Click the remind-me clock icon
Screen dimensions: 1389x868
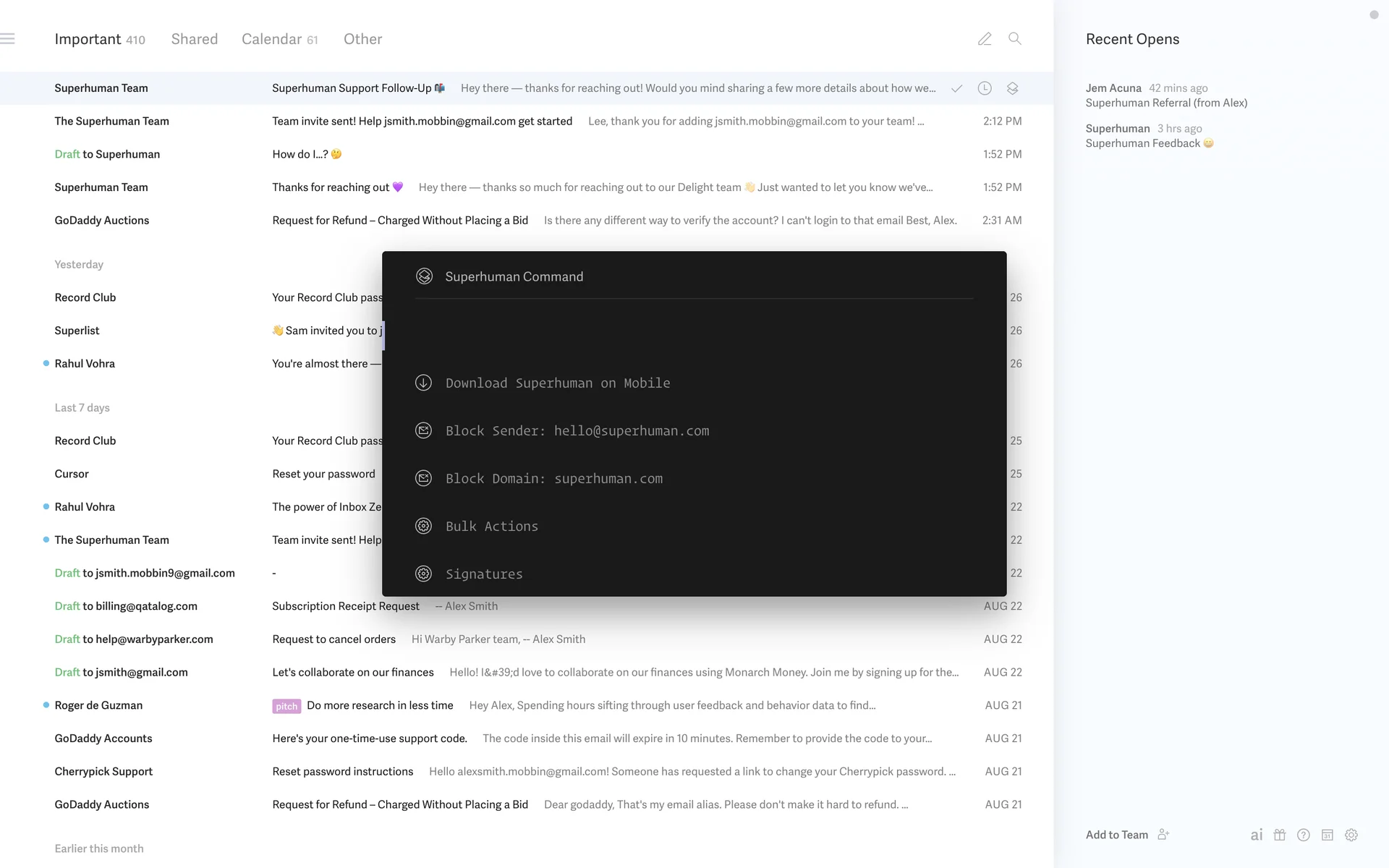pos(985,88)
